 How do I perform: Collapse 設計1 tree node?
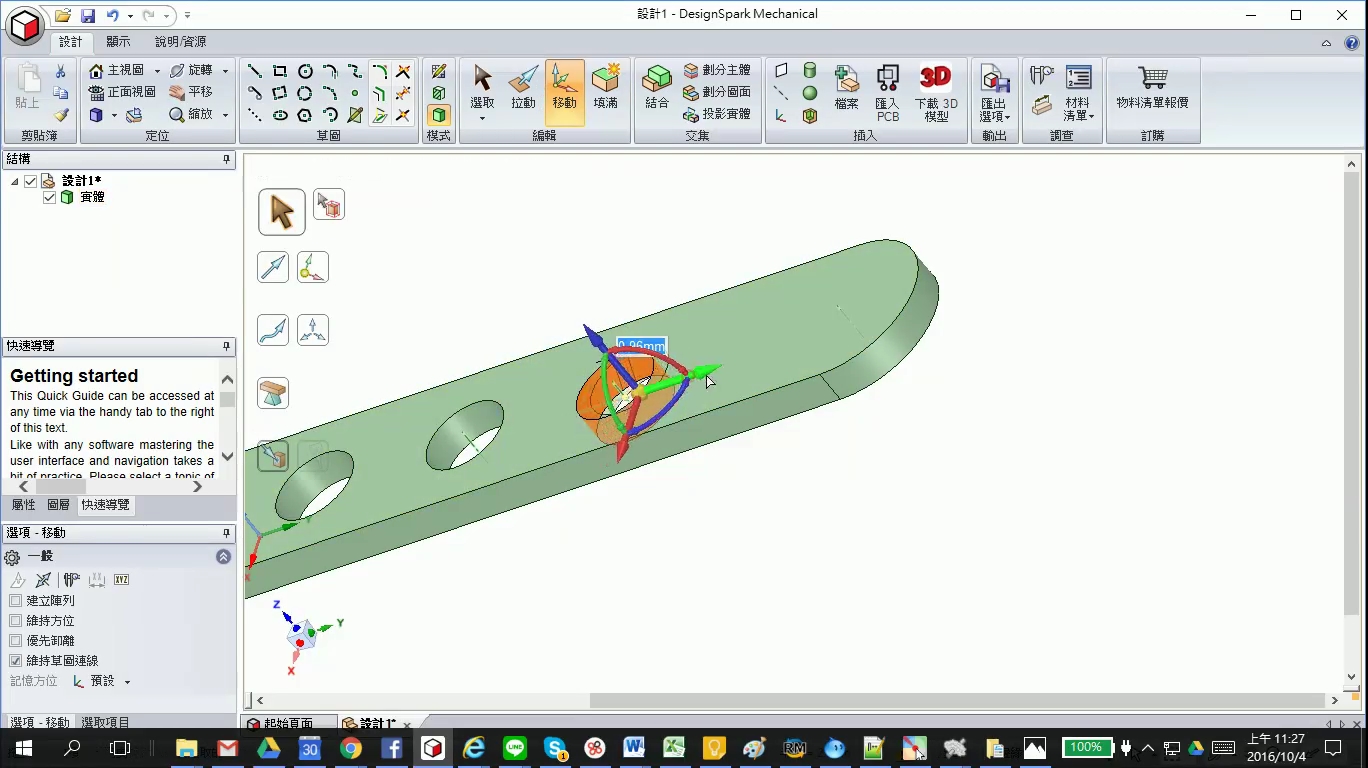[x=15, y=181]
